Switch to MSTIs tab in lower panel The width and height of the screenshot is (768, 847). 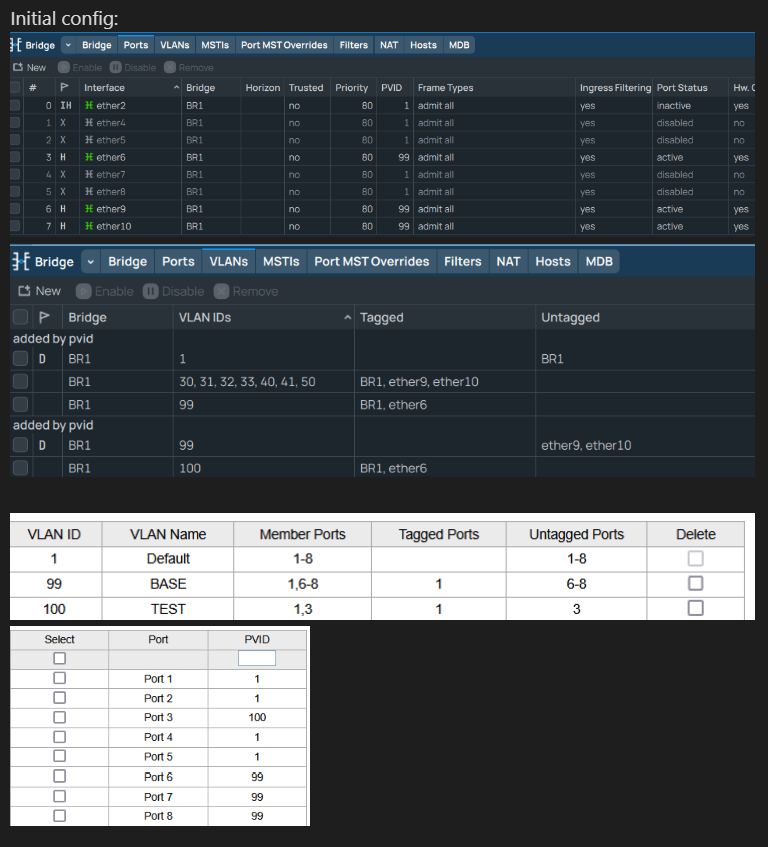coord(281,261)
